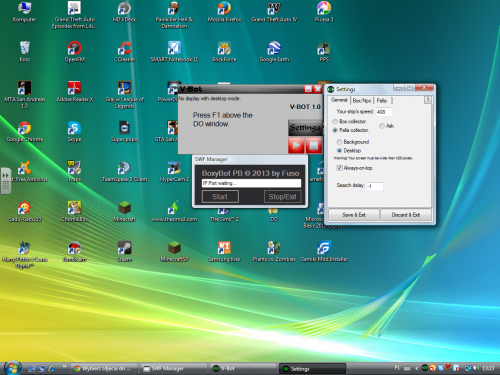Select the Ask radio button
The image size is (500, 375).
382,126
